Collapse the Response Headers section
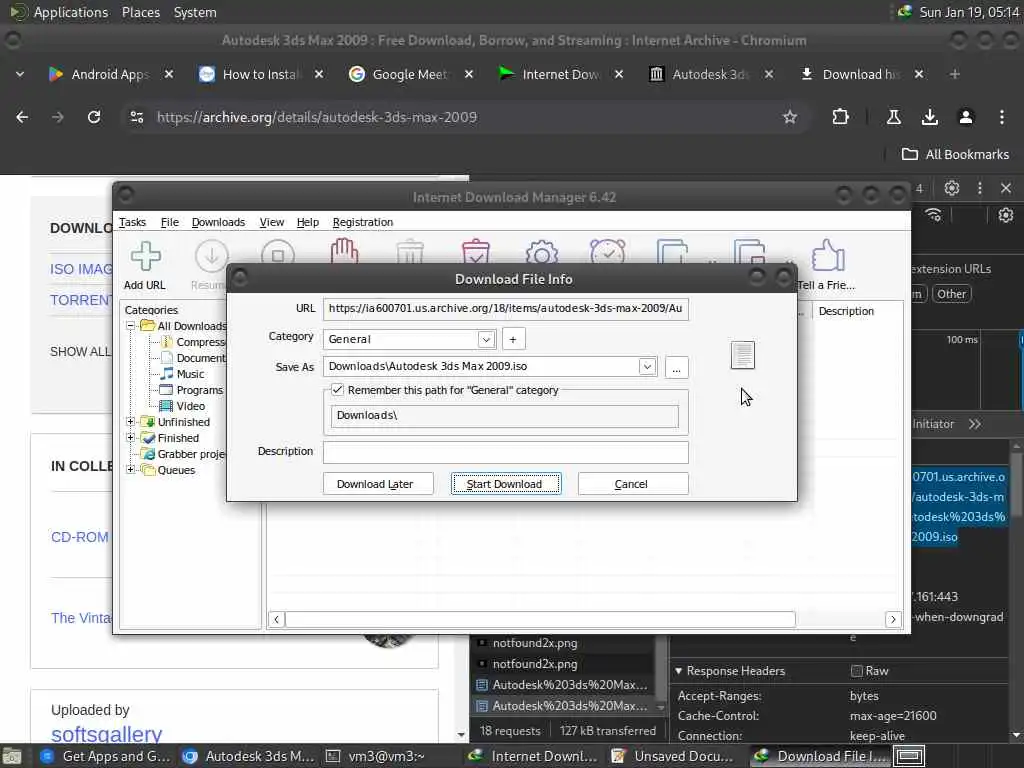The image size is (1024, 768). (679, 671)
